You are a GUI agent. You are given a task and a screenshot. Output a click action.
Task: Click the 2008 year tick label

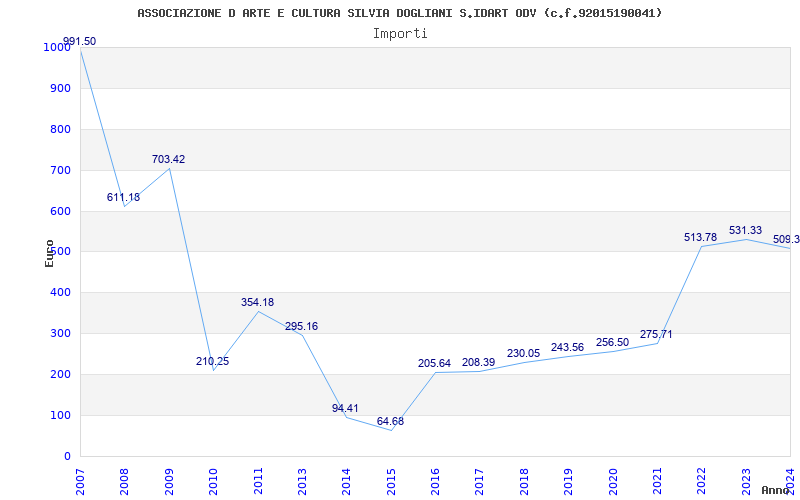click(x=125, y=481)
